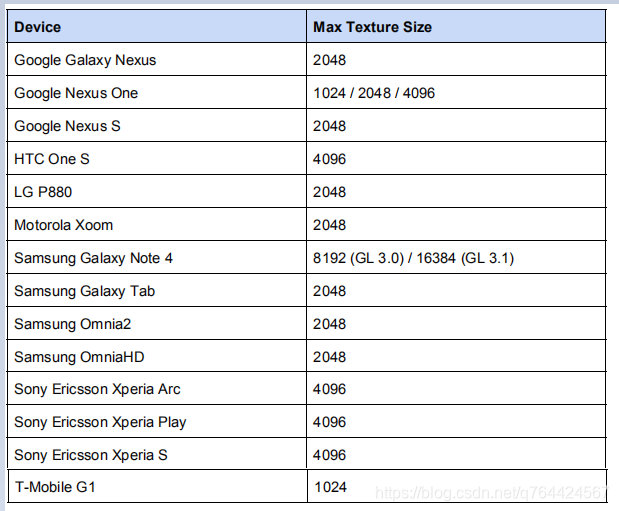The height and width of the screenshot is (511, 619).
Task: Select the Google Nexus S cell
Action: 68,126
